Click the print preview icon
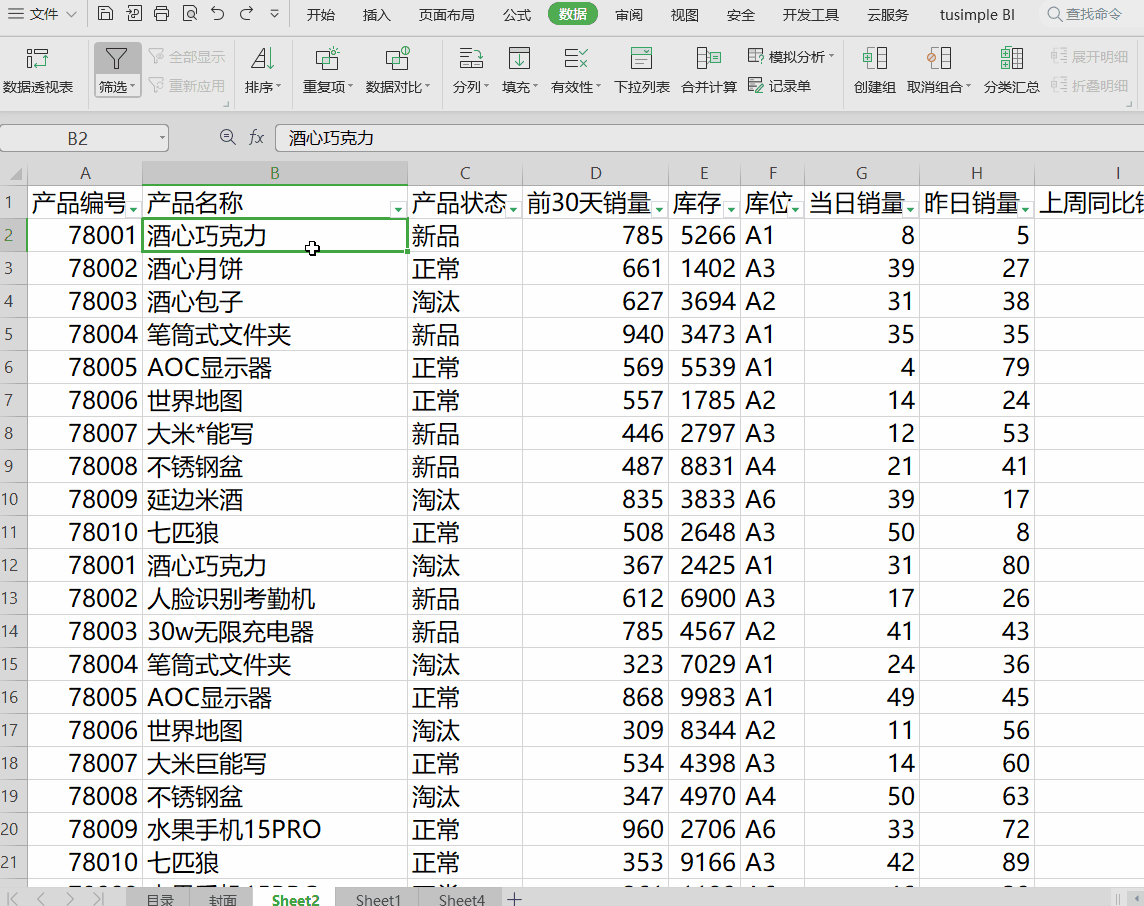This screenshot has width=1144, height=906. click(x=190, y=14)
